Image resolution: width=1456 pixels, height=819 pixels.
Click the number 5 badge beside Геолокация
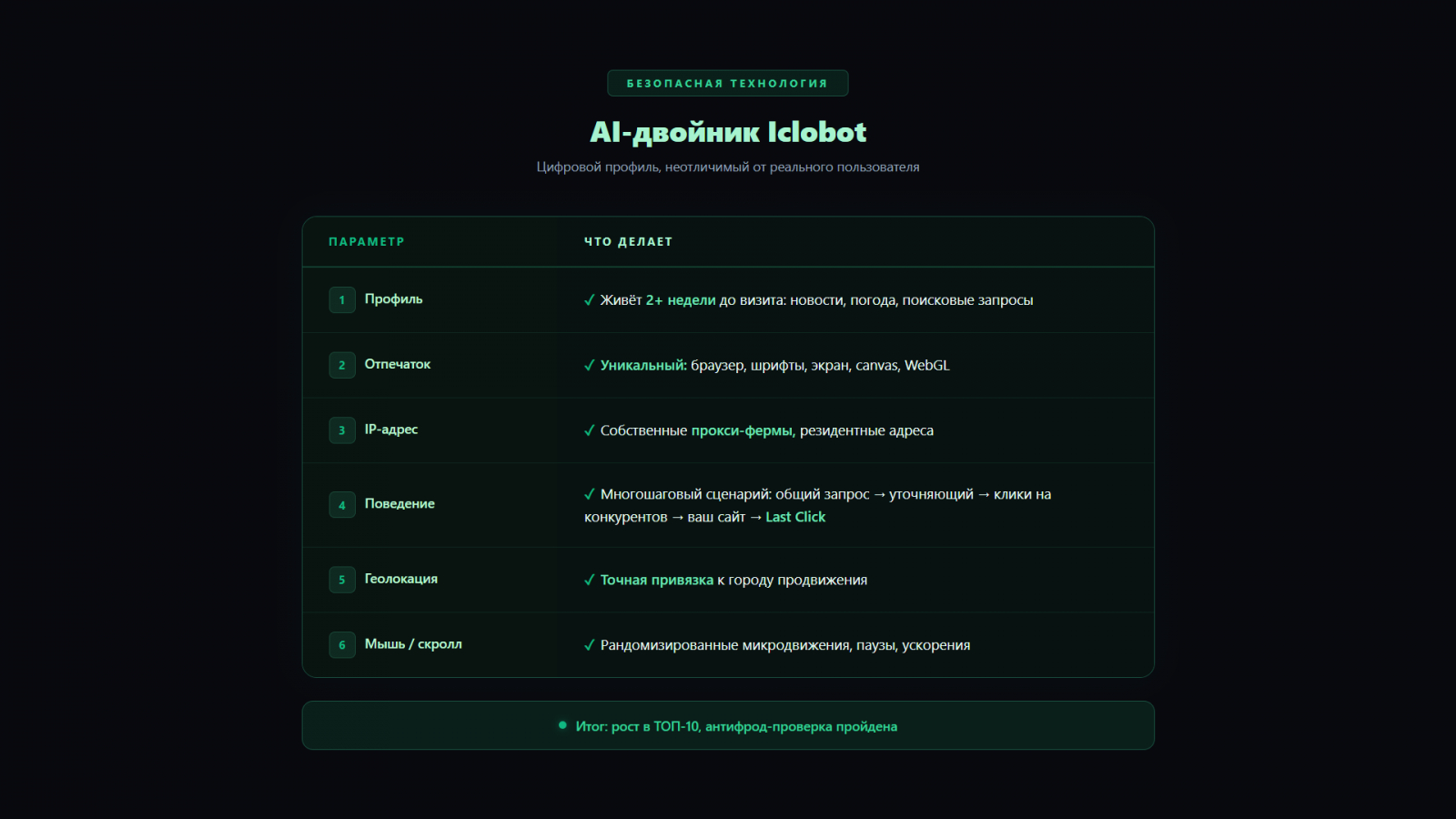click(x=342, y=580)
